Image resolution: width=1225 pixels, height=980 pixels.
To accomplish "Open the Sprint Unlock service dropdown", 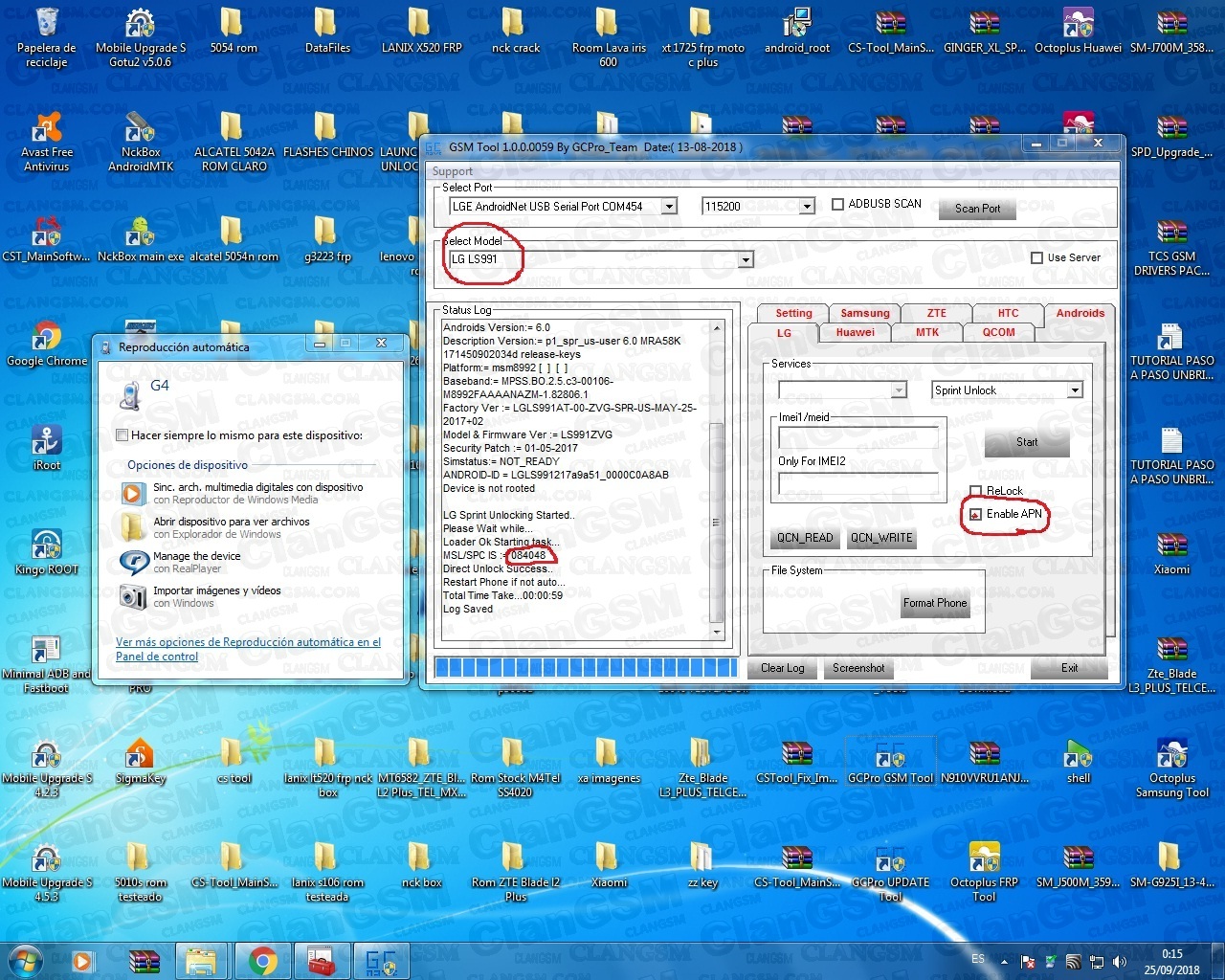I will click(x=1075, y=390).
